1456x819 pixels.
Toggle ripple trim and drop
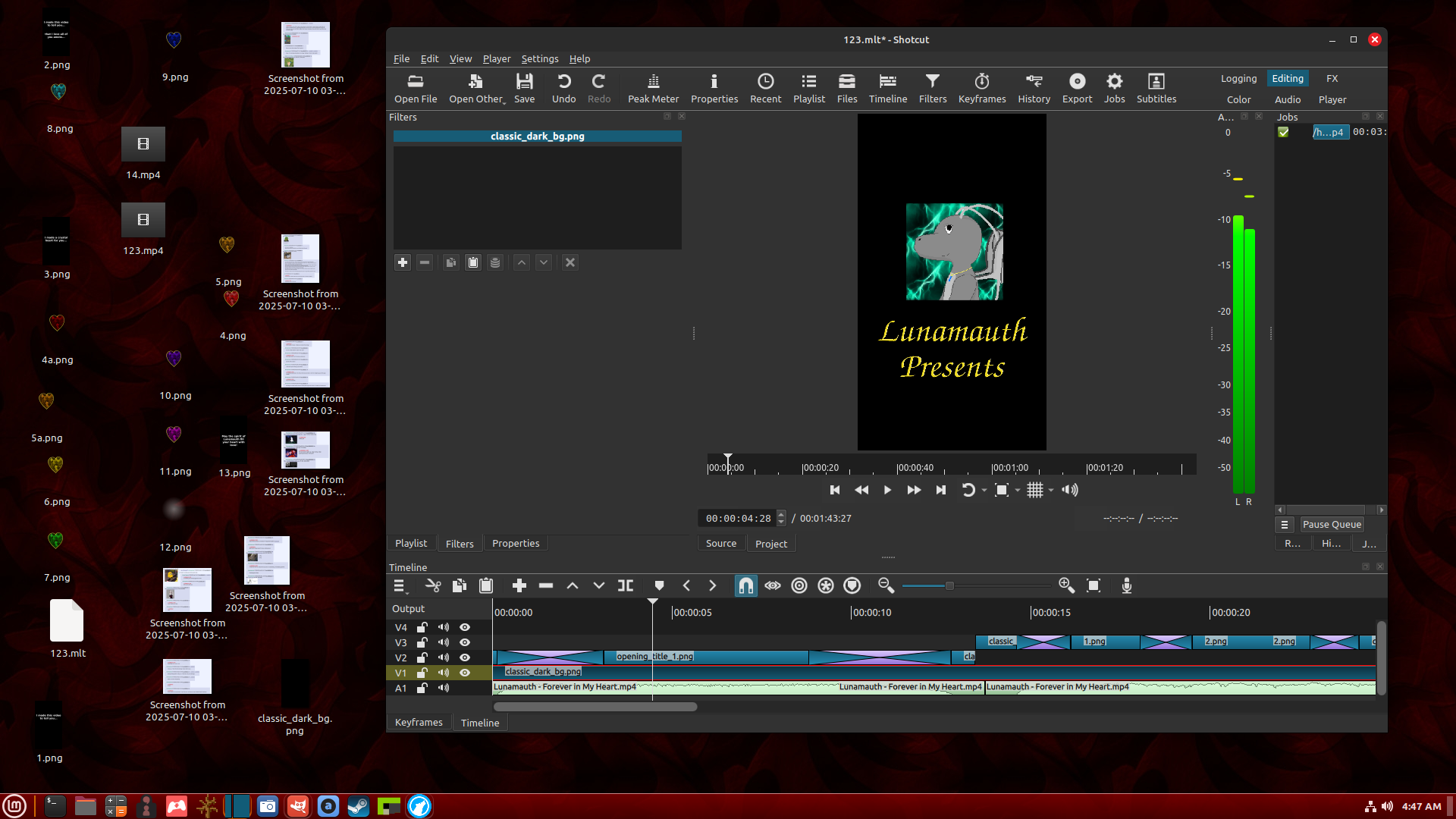[799, 585]
